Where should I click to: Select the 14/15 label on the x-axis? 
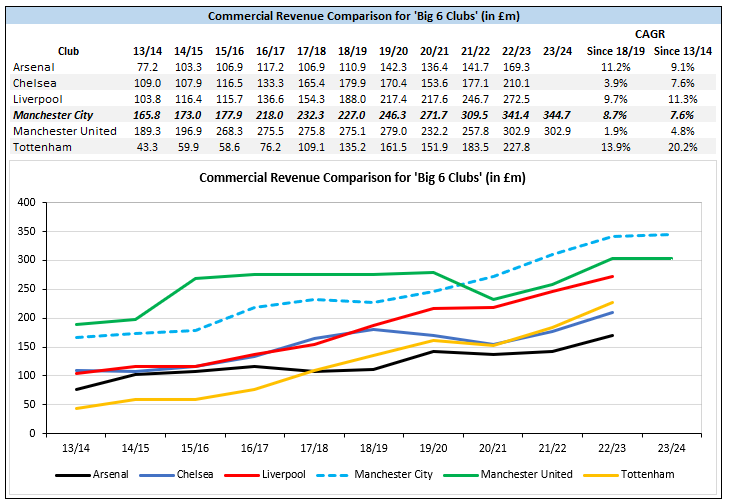point(135,448)
